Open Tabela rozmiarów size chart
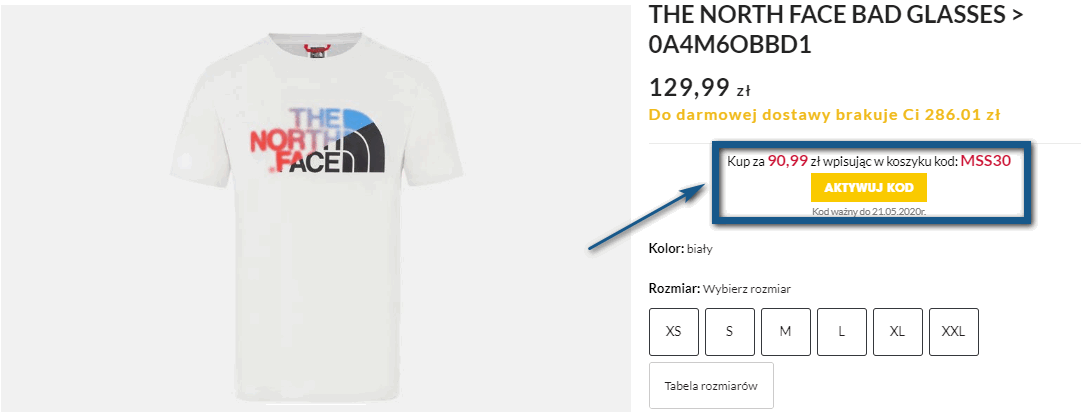Image resolution: width=1081 pixels, height=412 pixels. click(711, 386)
